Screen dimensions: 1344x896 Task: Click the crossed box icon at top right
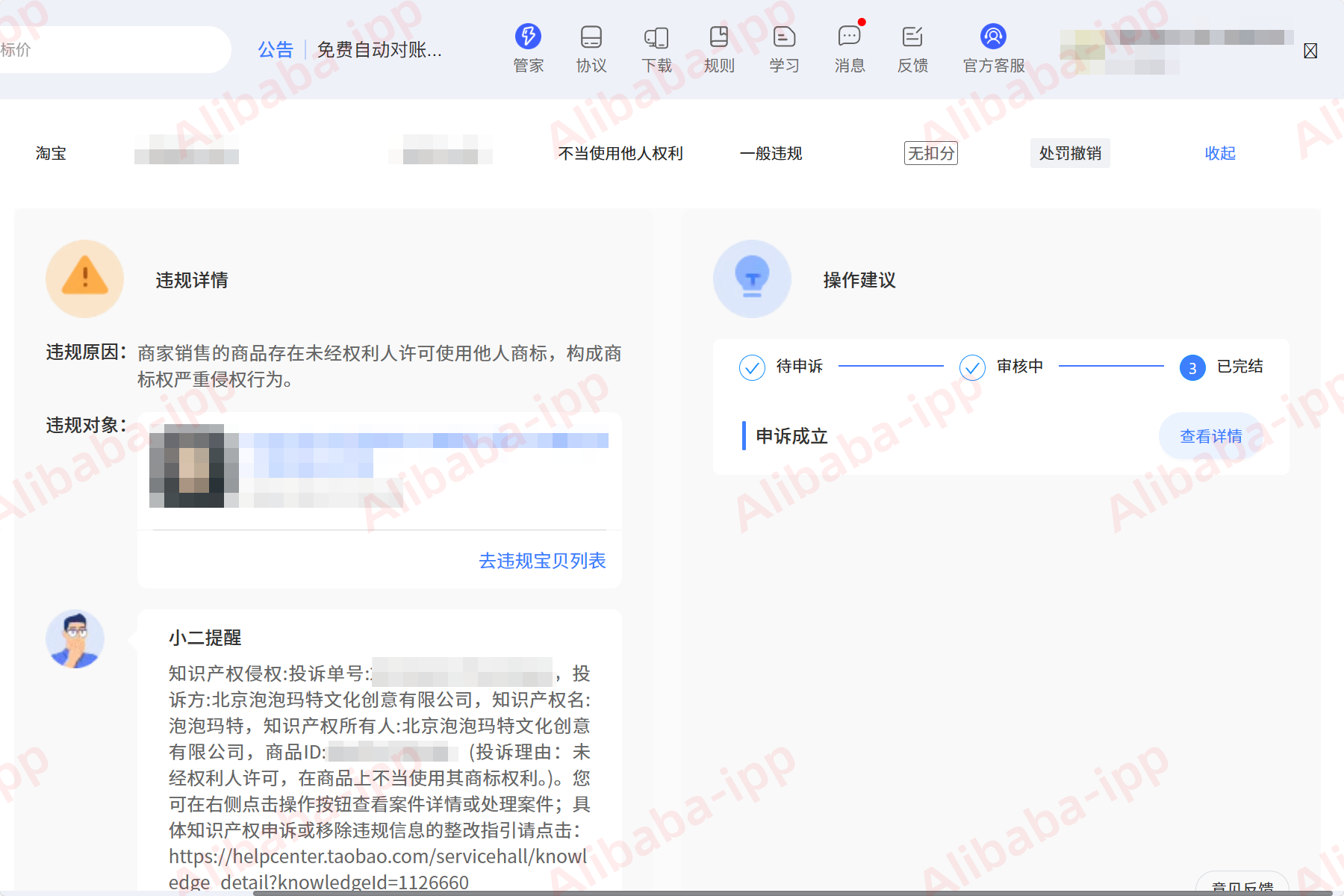[1310, 51]
